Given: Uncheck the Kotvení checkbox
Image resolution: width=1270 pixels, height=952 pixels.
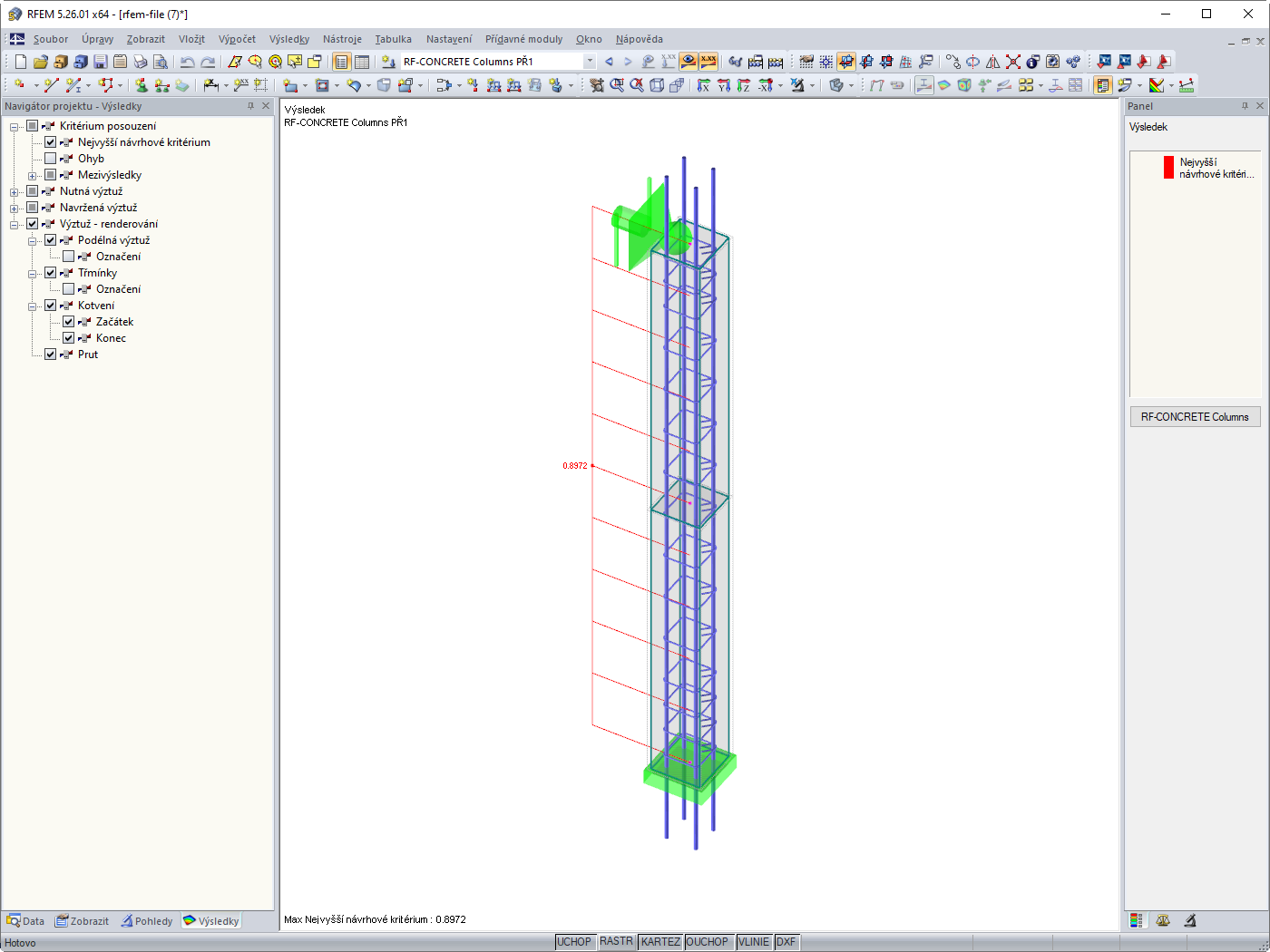Looking at the screenshot, I should click(51, 306).
